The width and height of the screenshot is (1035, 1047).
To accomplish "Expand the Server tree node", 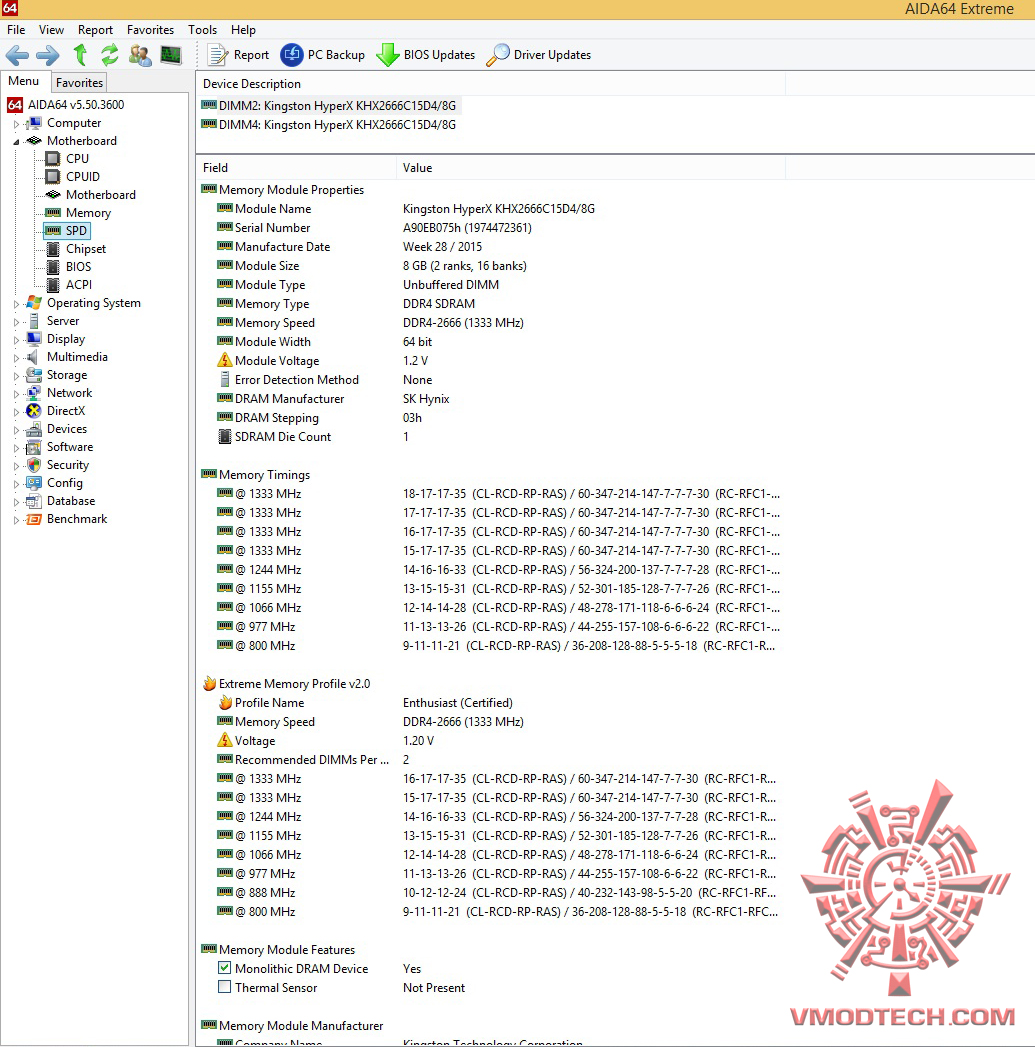I will [x=16, y=322].
